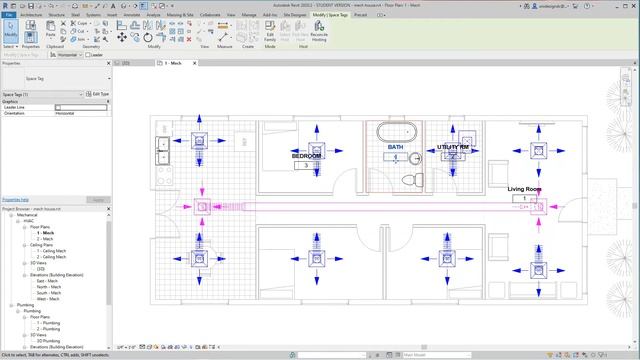Click the Properties palette icon in ribbon

click(x=30, y=38)
